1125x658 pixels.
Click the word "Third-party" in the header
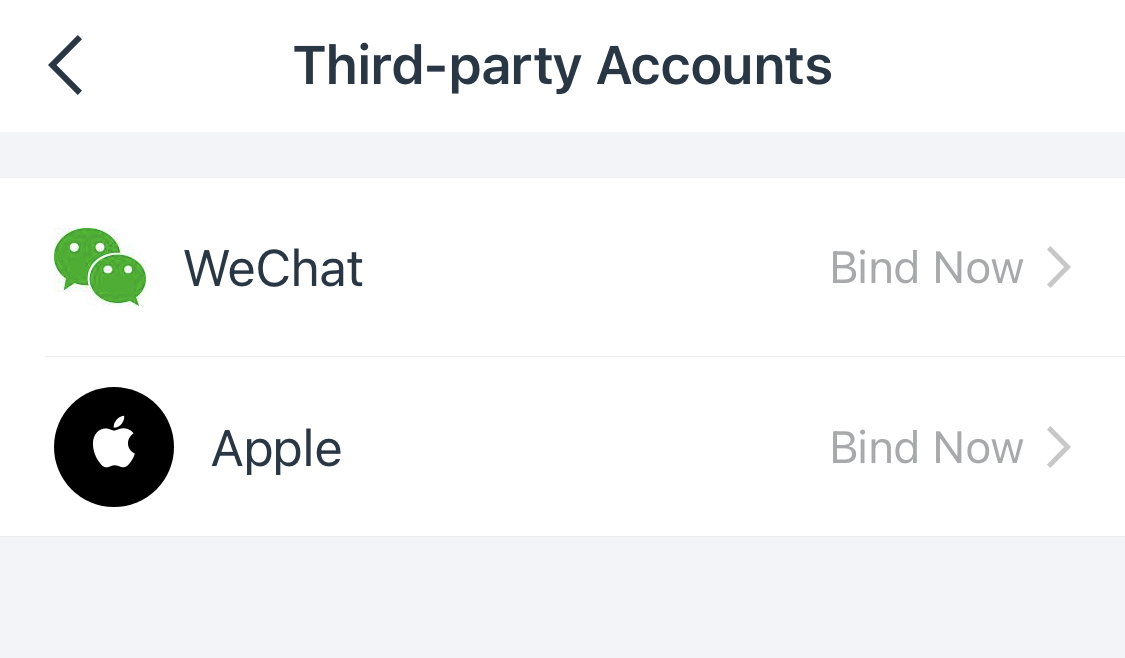438,67
